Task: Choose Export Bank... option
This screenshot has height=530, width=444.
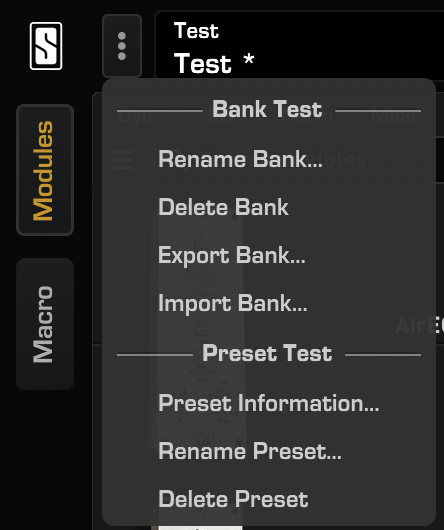Action: pos(232,255)
